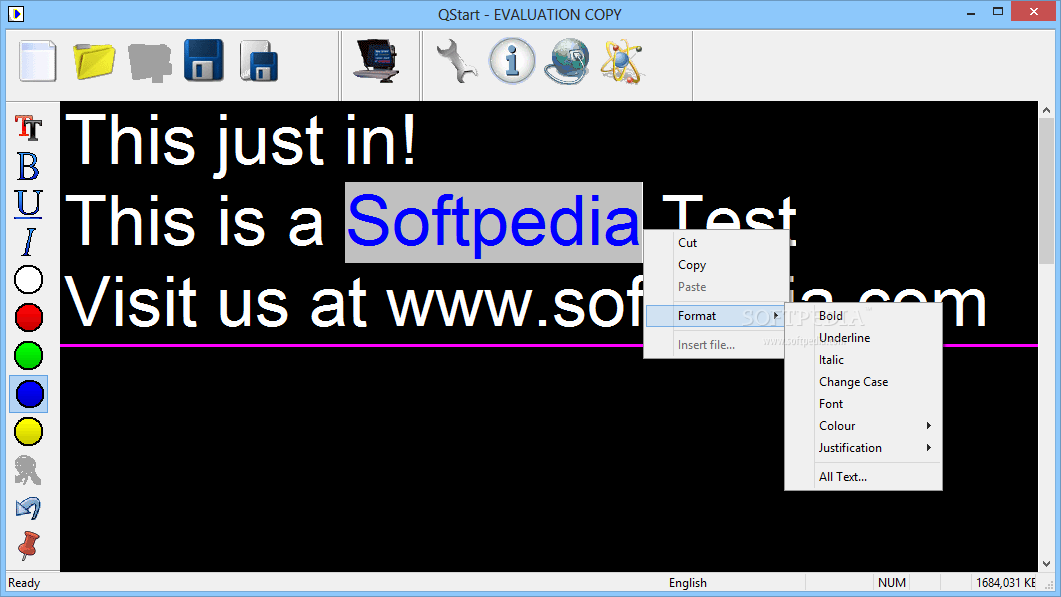Click the greyed-out folder icon
The image size is (1061, 597).
point(150,63)
